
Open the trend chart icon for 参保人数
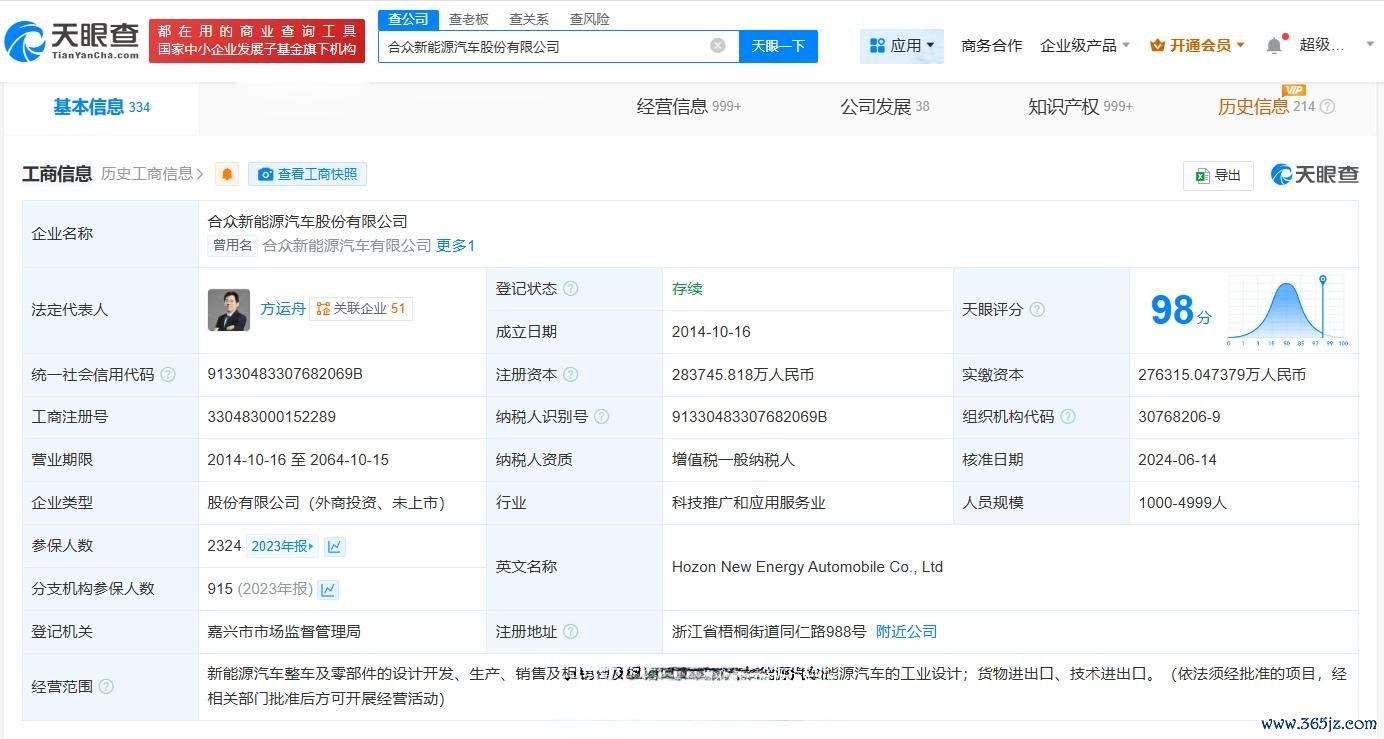coord(335,546)
